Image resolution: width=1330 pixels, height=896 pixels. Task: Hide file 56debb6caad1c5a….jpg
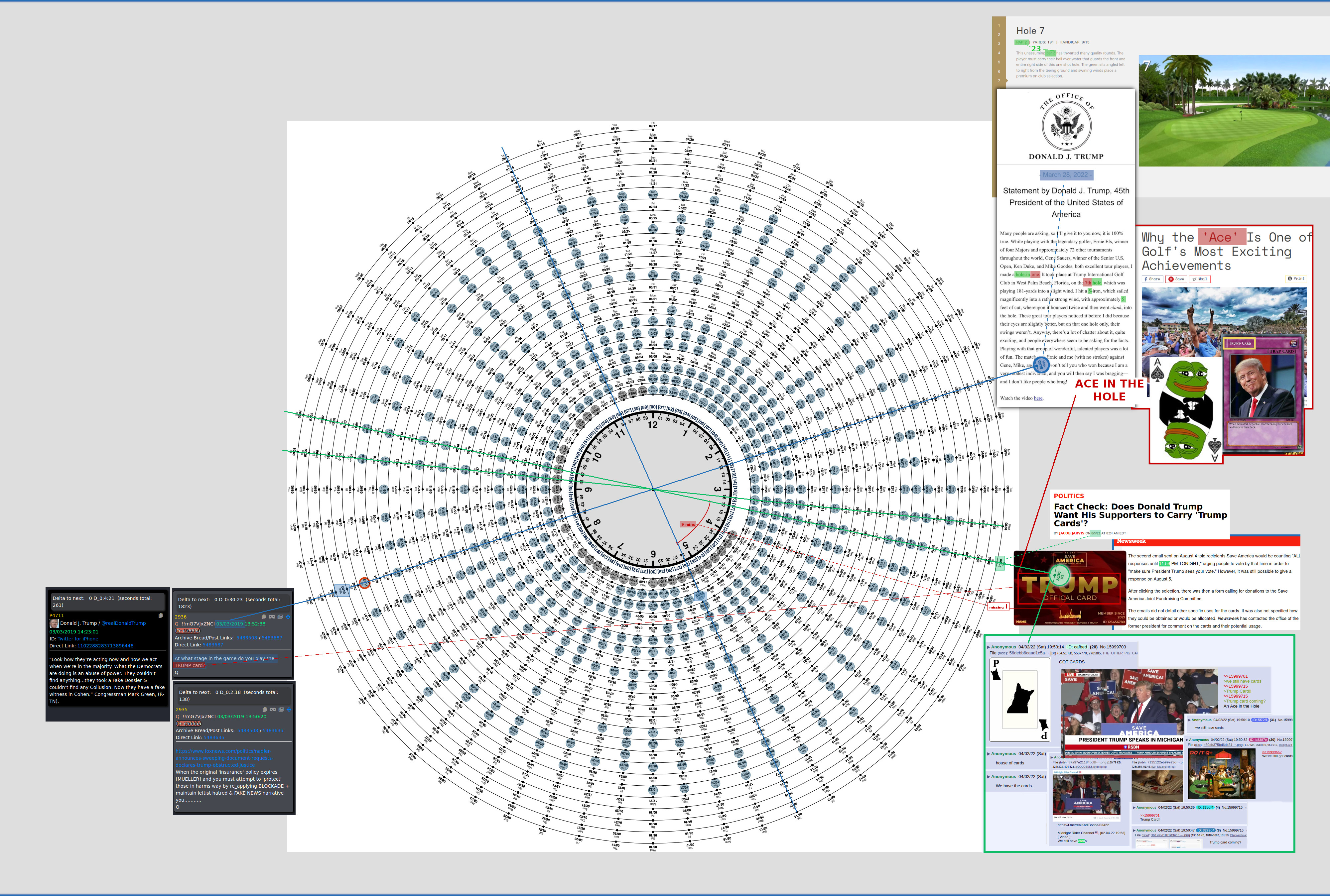1002,653
